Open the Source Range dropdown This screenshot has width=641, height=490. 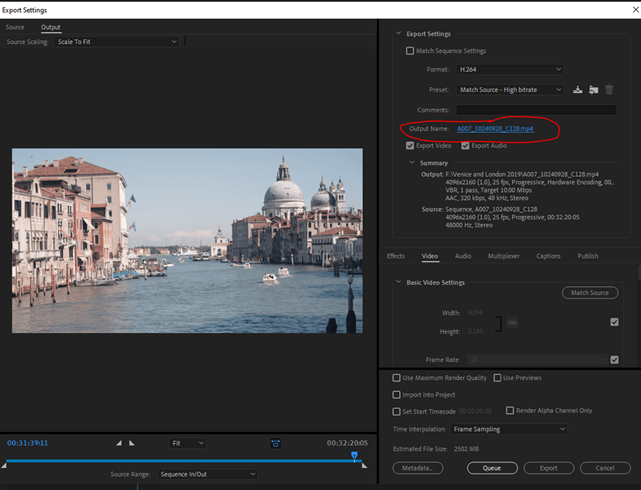[207, 474]
